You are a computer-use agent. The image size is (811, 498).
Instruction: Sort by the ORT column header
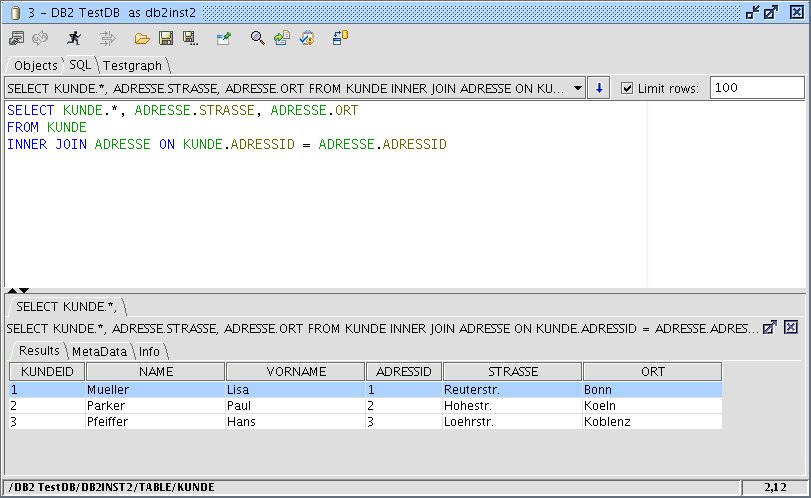click(653, 371)
